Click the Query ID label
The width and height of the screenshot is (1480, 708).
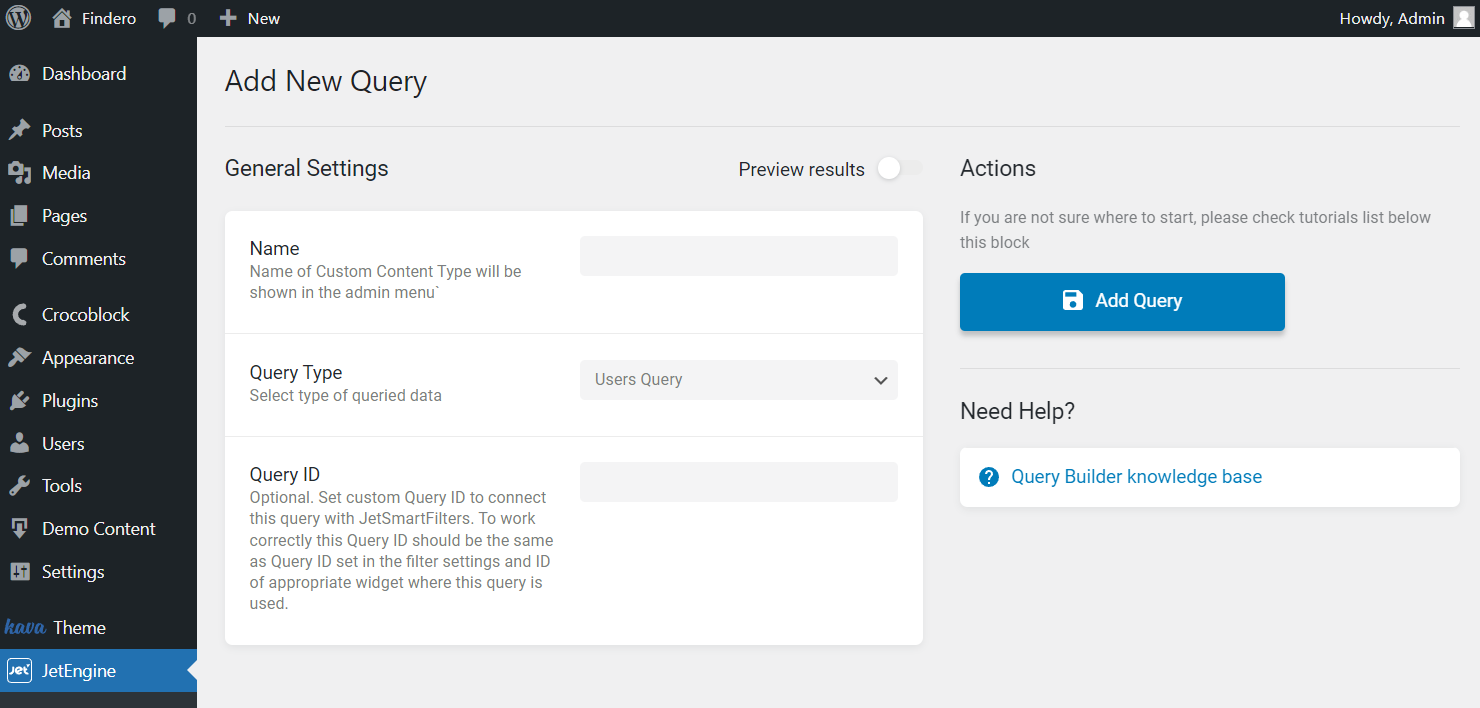coord(285,474)
